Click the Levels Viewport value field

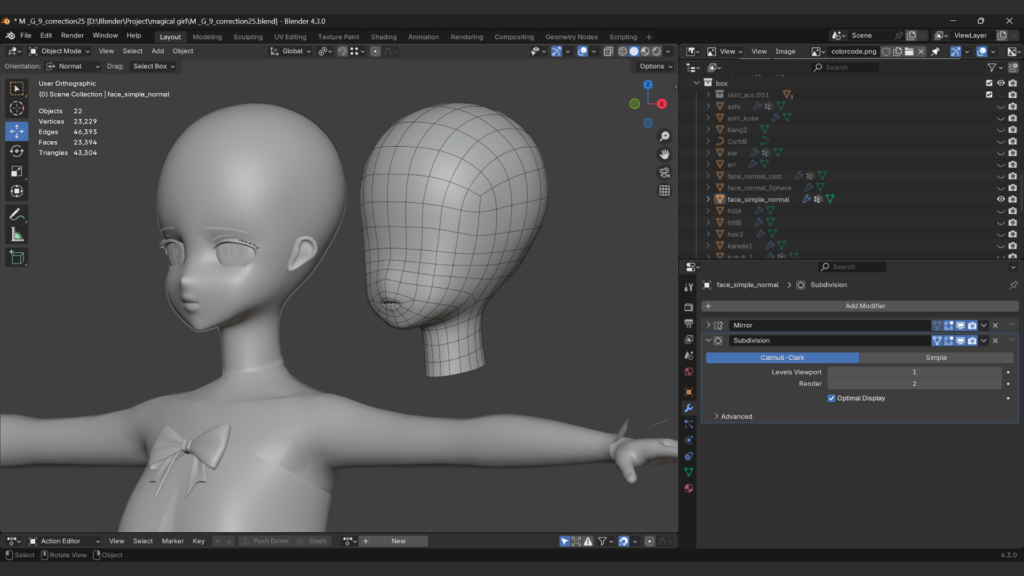[913, 372]
